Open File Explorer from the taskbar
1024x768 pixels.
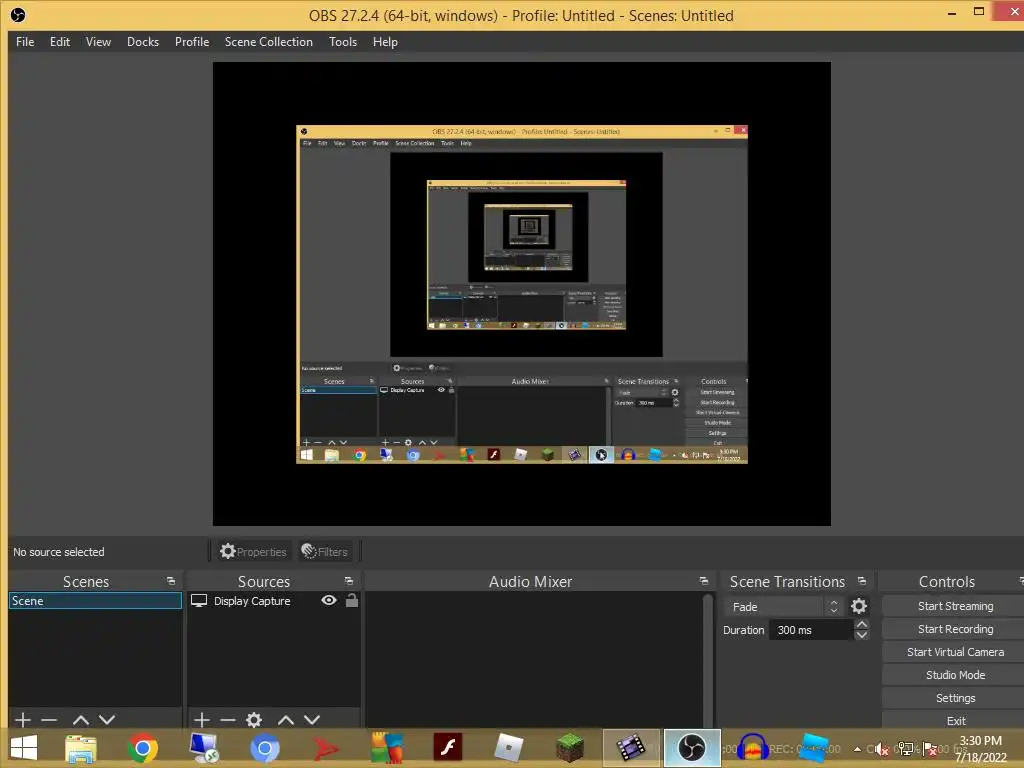(x=80, y=748)
